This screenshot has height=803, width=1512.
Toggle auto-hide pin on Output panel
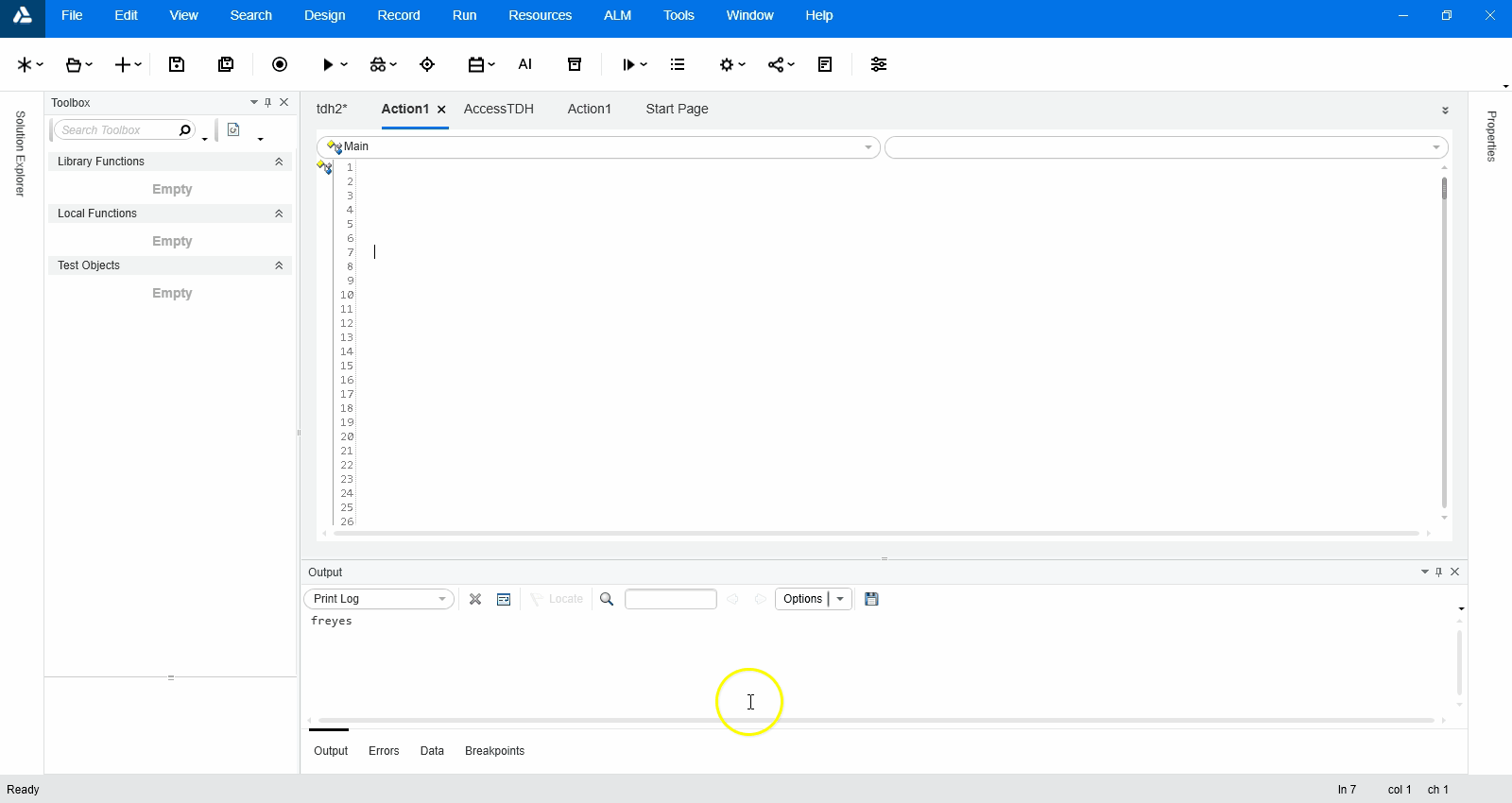tap(1439, 572)
